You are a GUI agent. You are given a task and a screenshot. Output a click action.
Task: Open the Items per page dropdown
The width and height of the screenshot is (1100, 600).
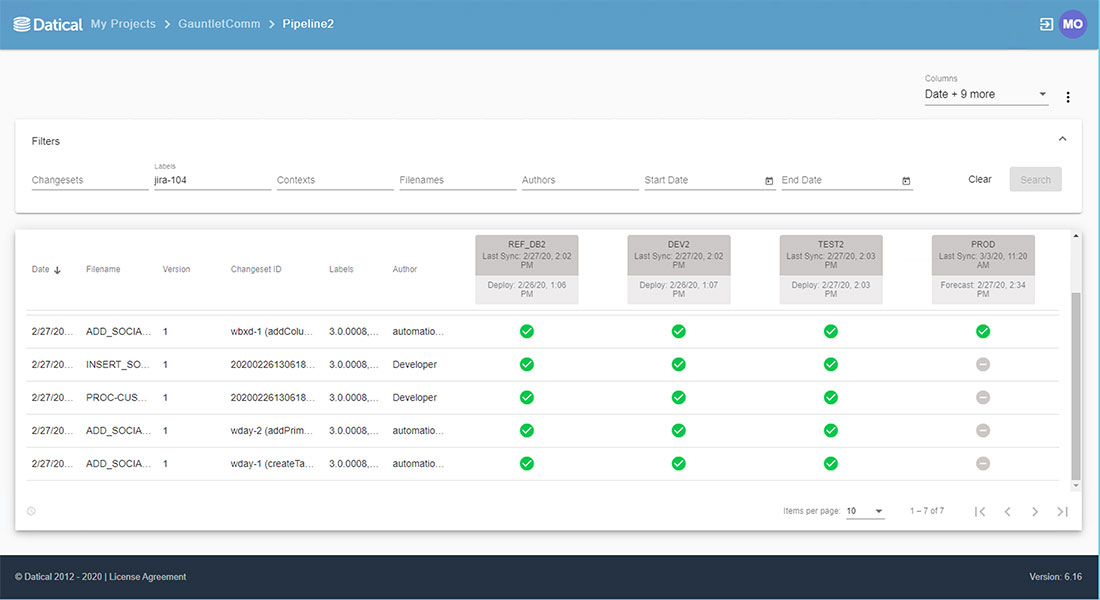(x=864, y=510)
